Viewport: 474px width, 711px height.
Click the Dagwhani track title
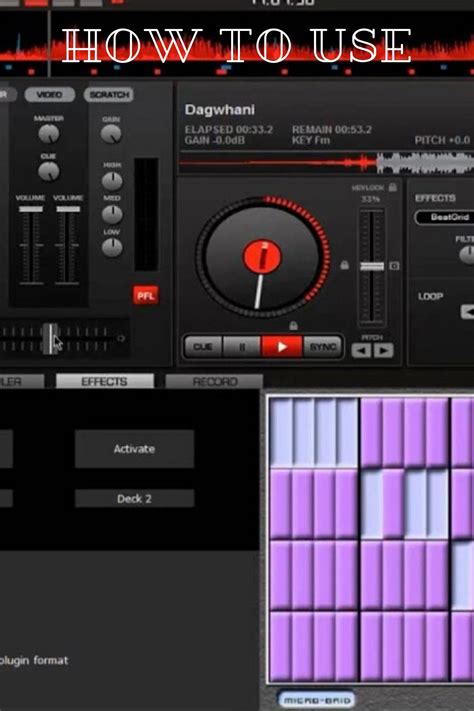coord(220,110)
